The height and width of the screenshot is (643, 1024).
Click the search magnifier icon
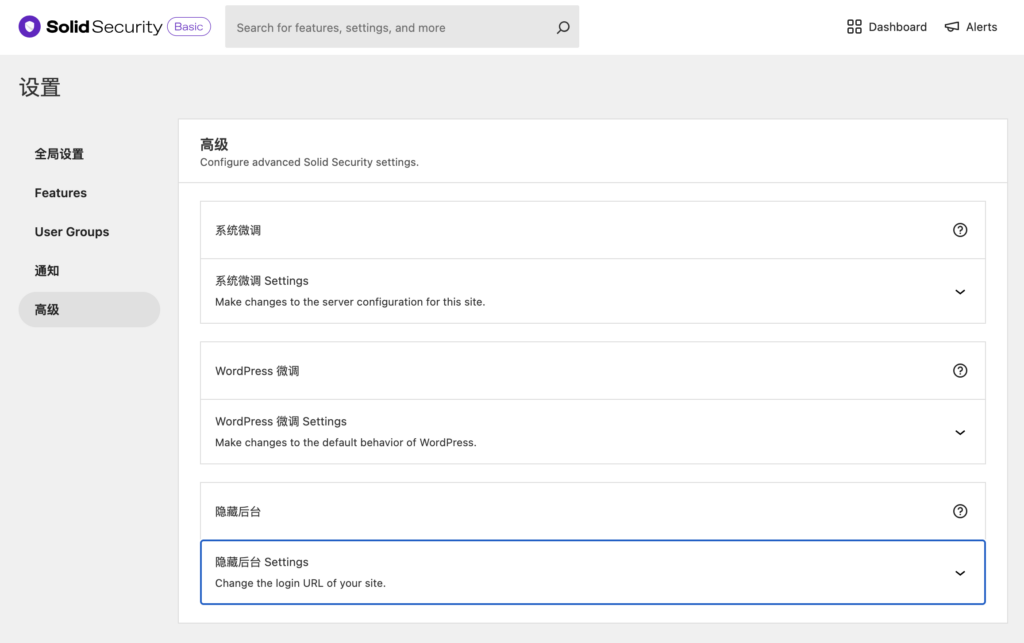561,27
